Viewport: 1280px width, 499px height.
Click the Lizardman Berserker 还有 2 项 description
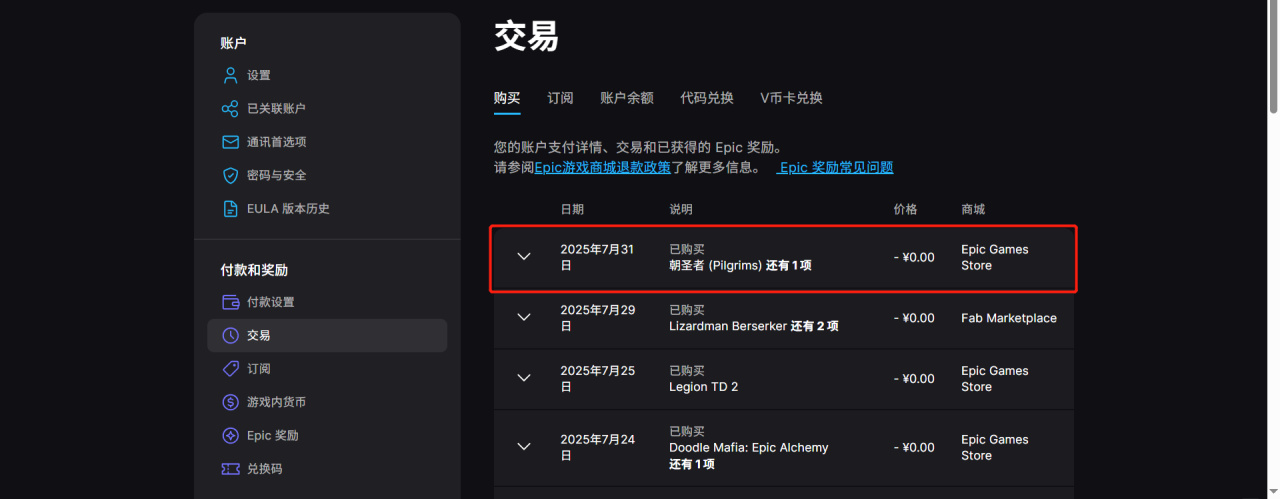pyautogui.click(x=754, y=326)
